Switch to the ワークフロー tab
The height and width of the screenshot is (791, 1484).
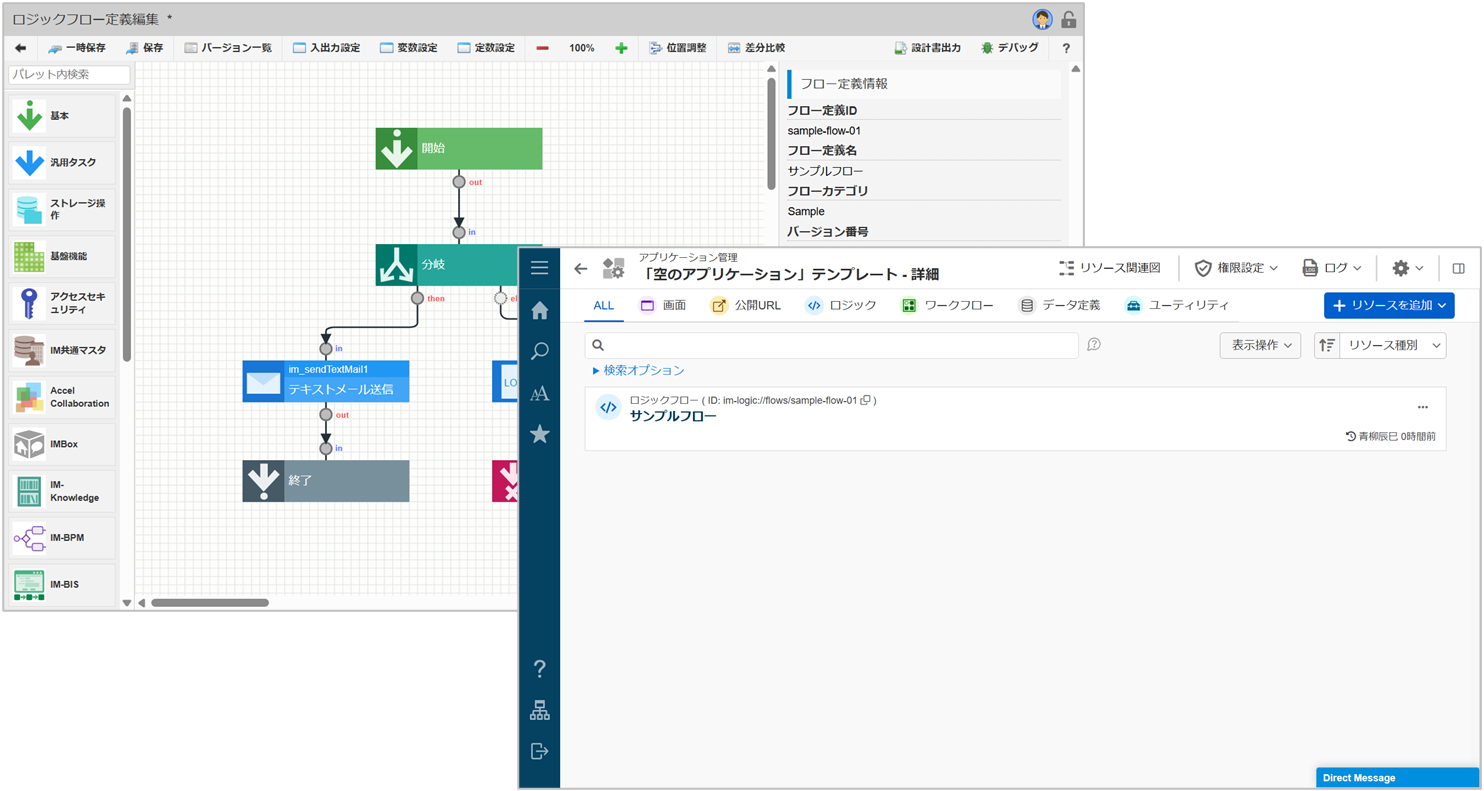947,305
